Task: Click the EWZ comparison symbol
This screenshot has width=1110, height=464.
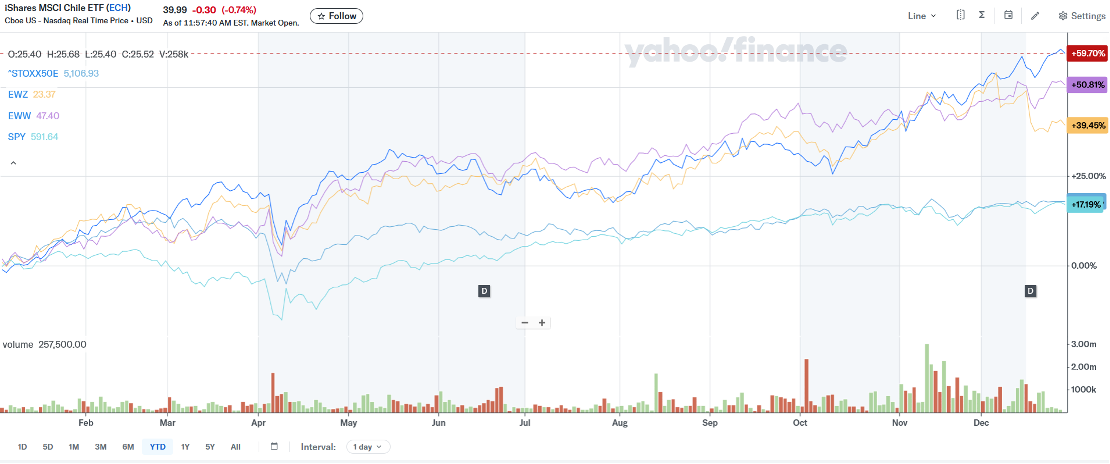Action: 15,95
